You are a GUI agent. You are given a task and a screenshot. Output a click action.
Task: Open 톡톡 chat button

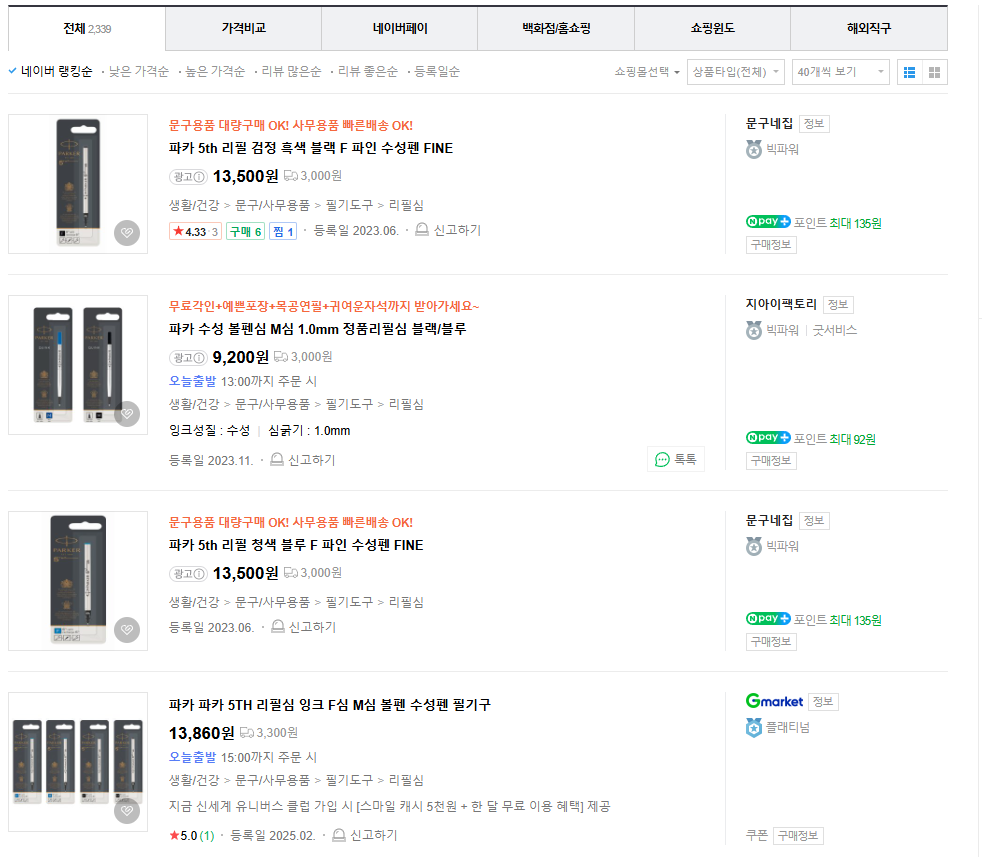[x=676, y=459]
